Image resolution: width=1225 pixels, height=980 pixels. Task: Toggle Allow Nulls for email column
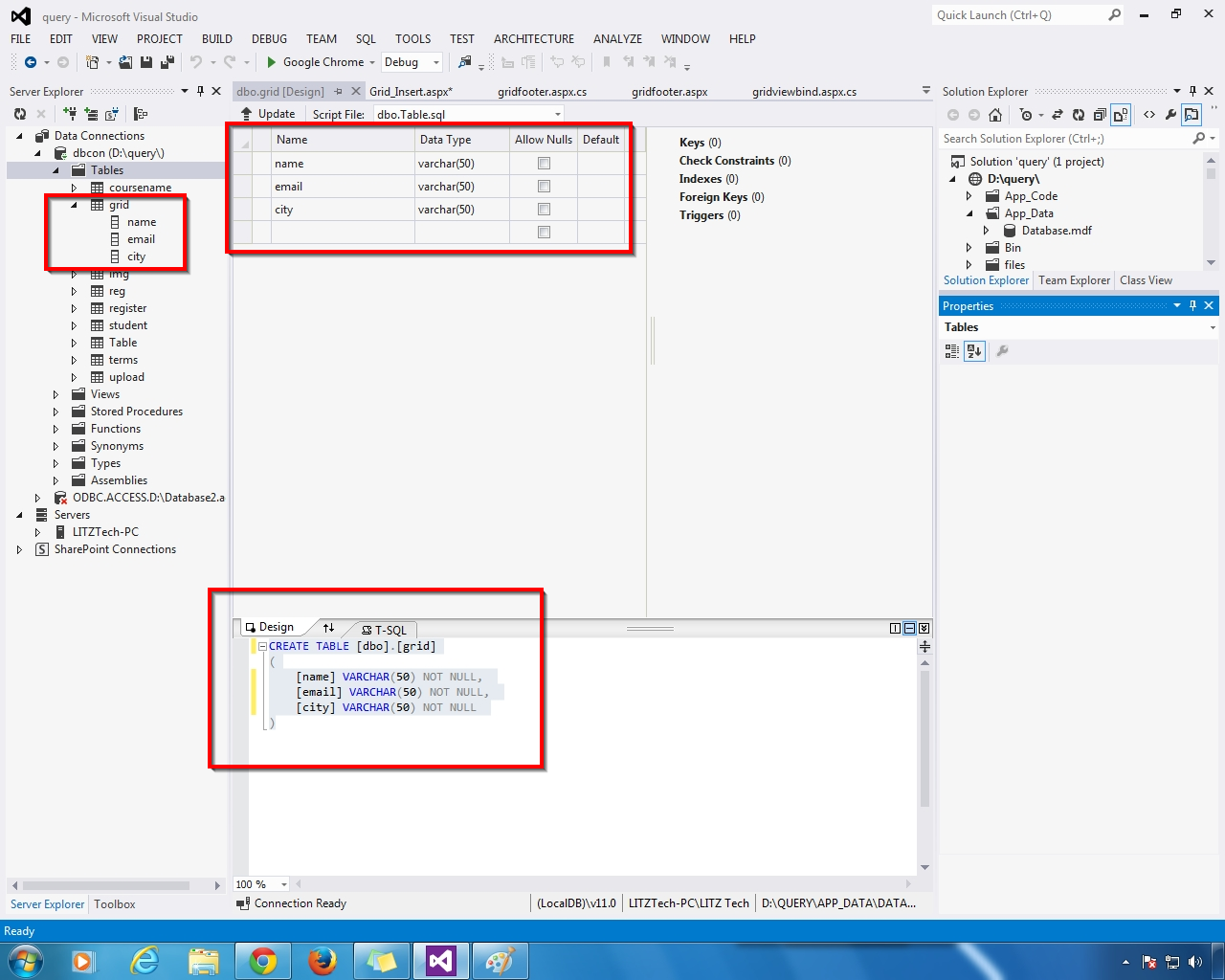[x=544, y=187]
